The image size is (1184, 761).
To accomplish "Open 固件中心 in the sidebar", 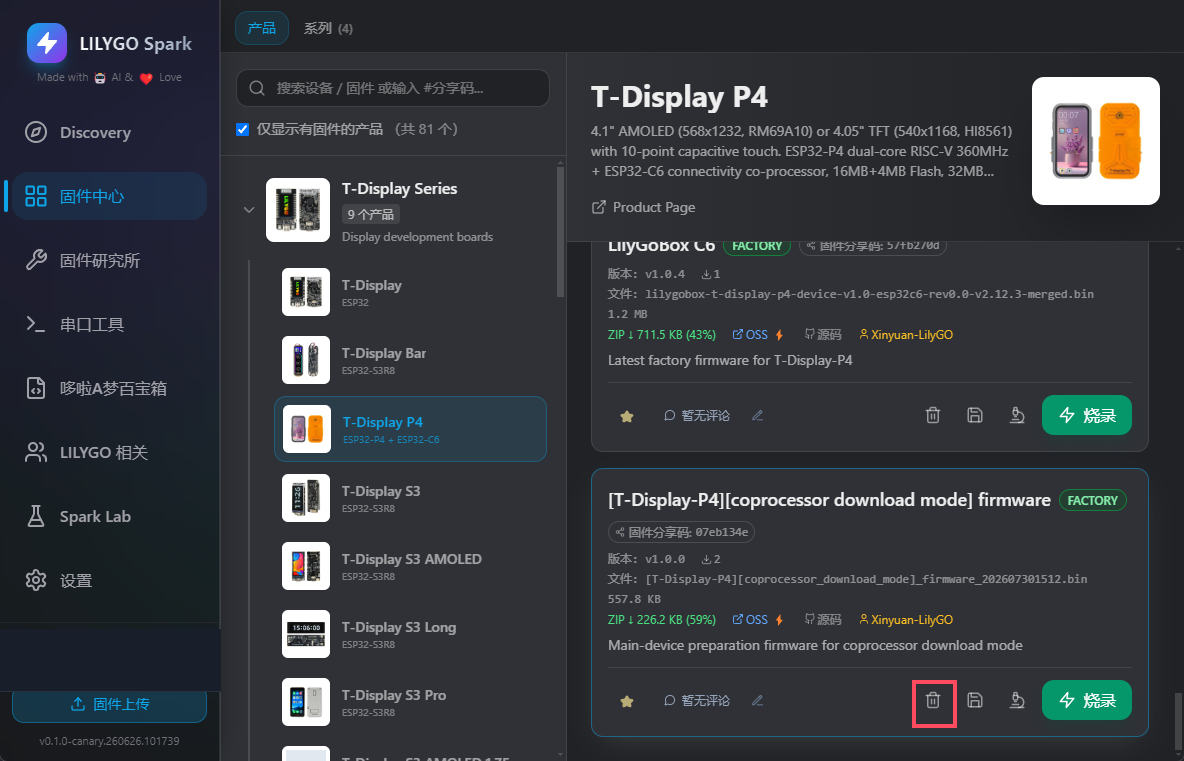I will click(109, 196).
